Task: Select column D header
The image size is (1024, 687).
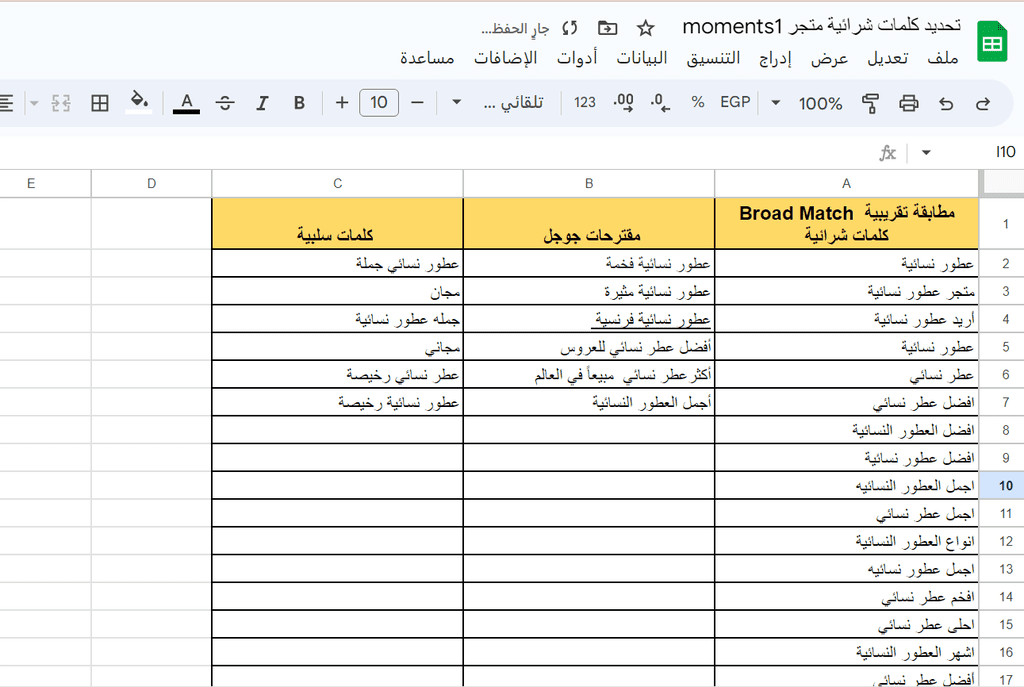Action: (x=152, y=184)
